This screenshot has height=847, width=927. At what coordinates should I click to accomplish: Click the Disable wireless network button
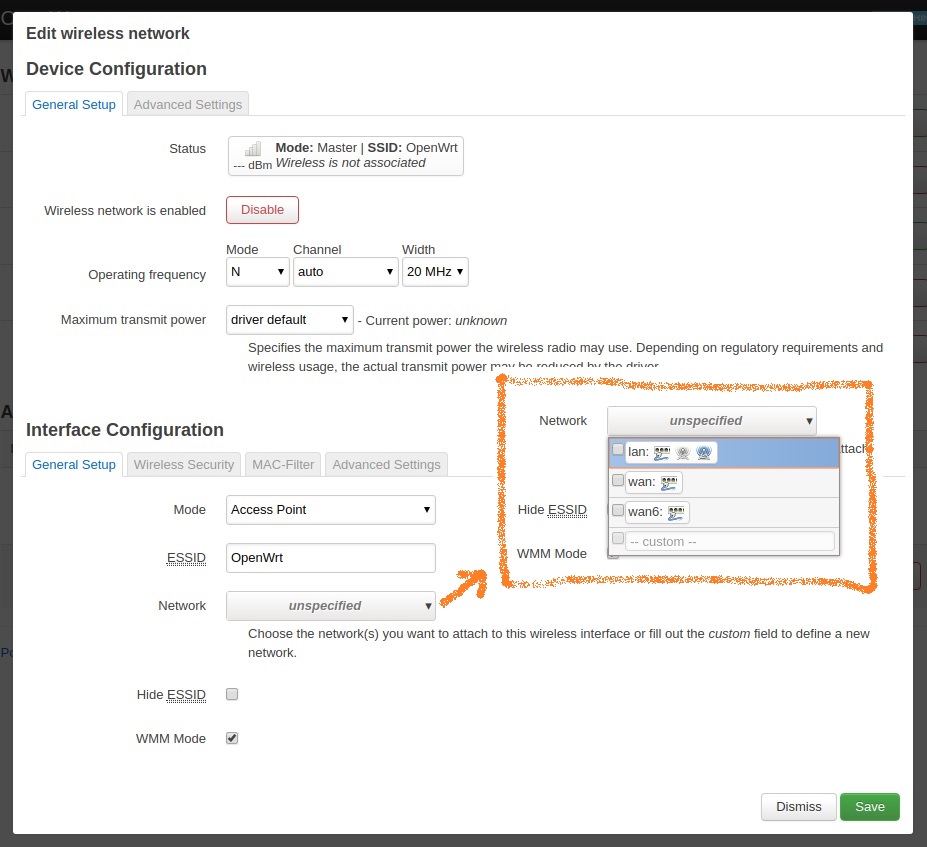point(262,210)
